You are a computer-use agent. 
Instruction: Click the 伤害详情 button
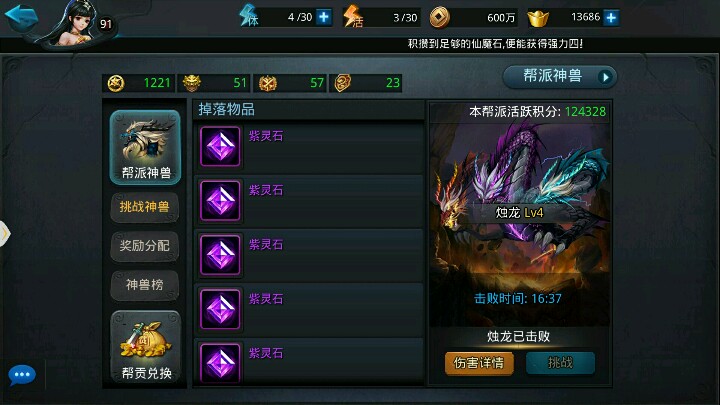479,363
